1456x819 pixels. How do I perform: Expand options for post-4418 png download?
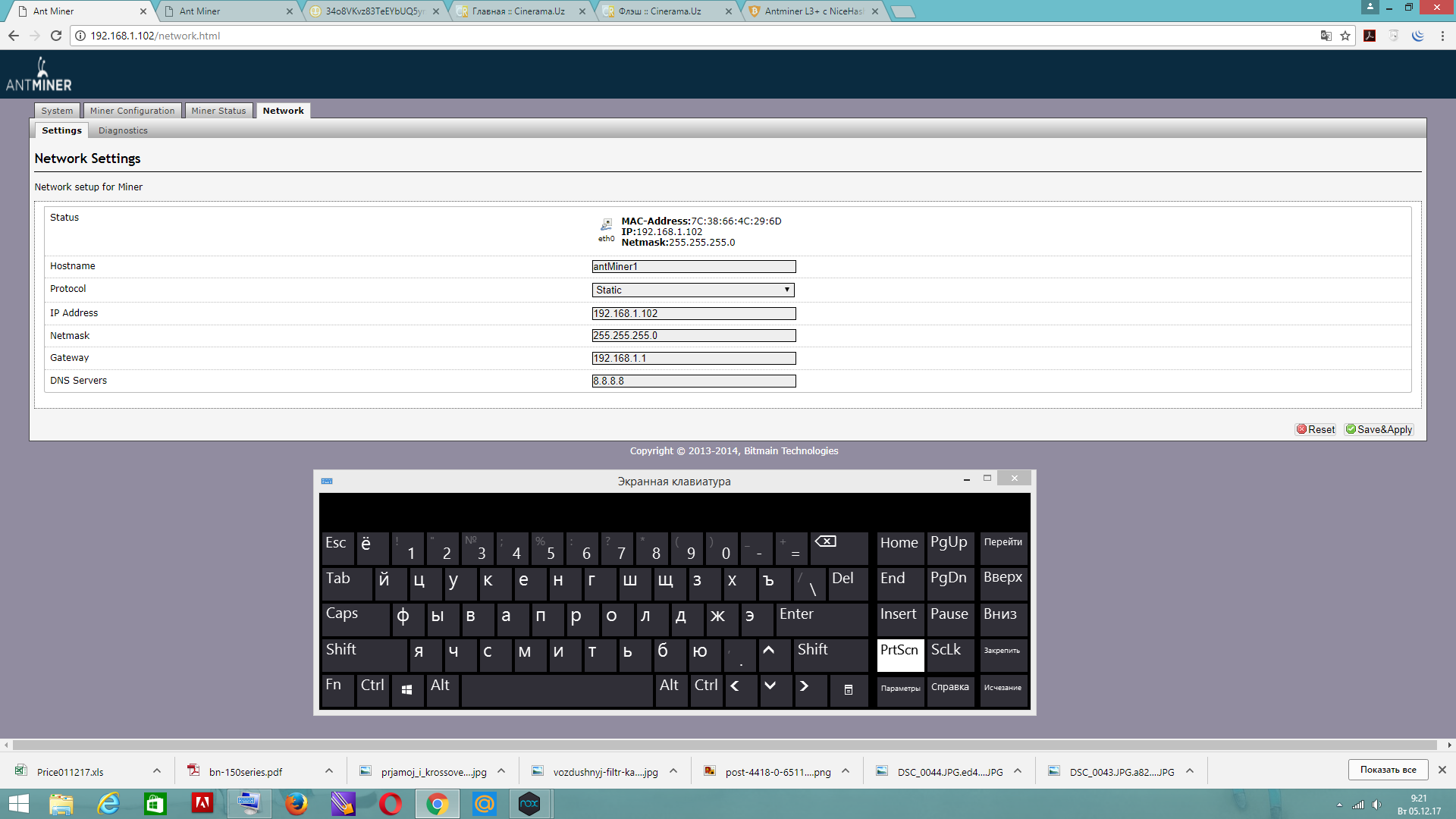846,771
